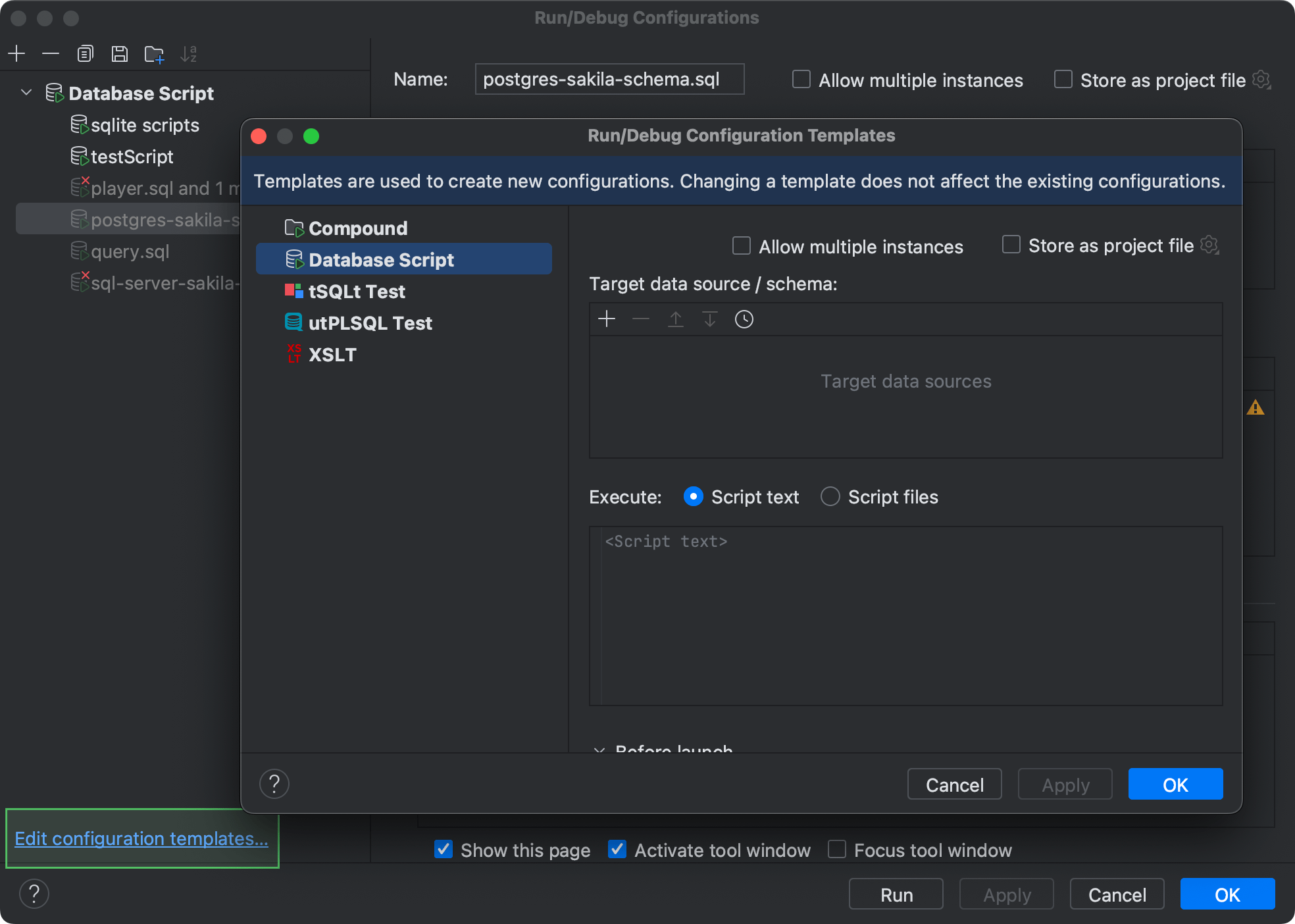Open recent data sources via clock icon
The width and height of the screenshot is (1295, 924).
(x=744, y=319)
